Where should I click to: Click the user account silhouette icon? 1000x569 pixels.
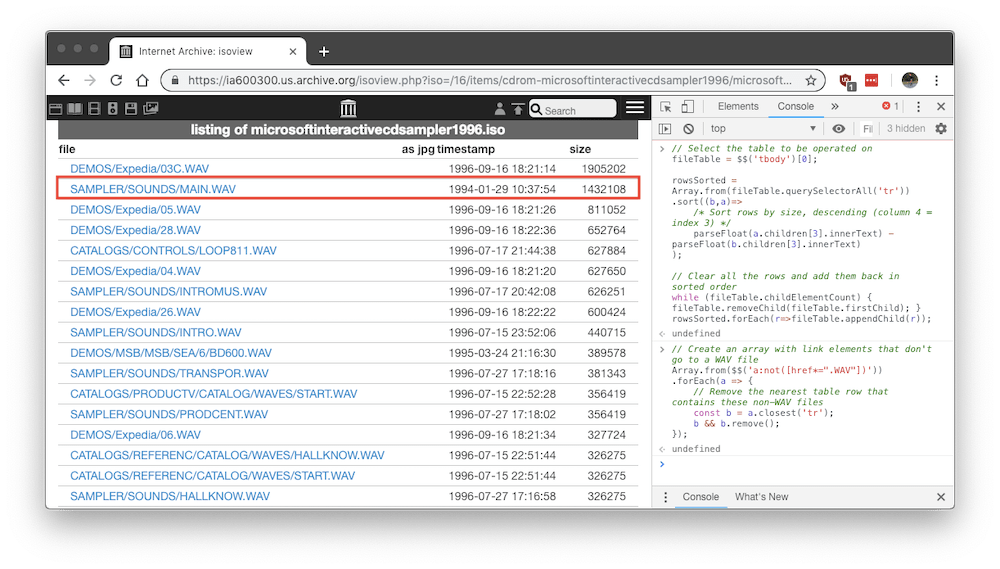click(x=500, y=109)
